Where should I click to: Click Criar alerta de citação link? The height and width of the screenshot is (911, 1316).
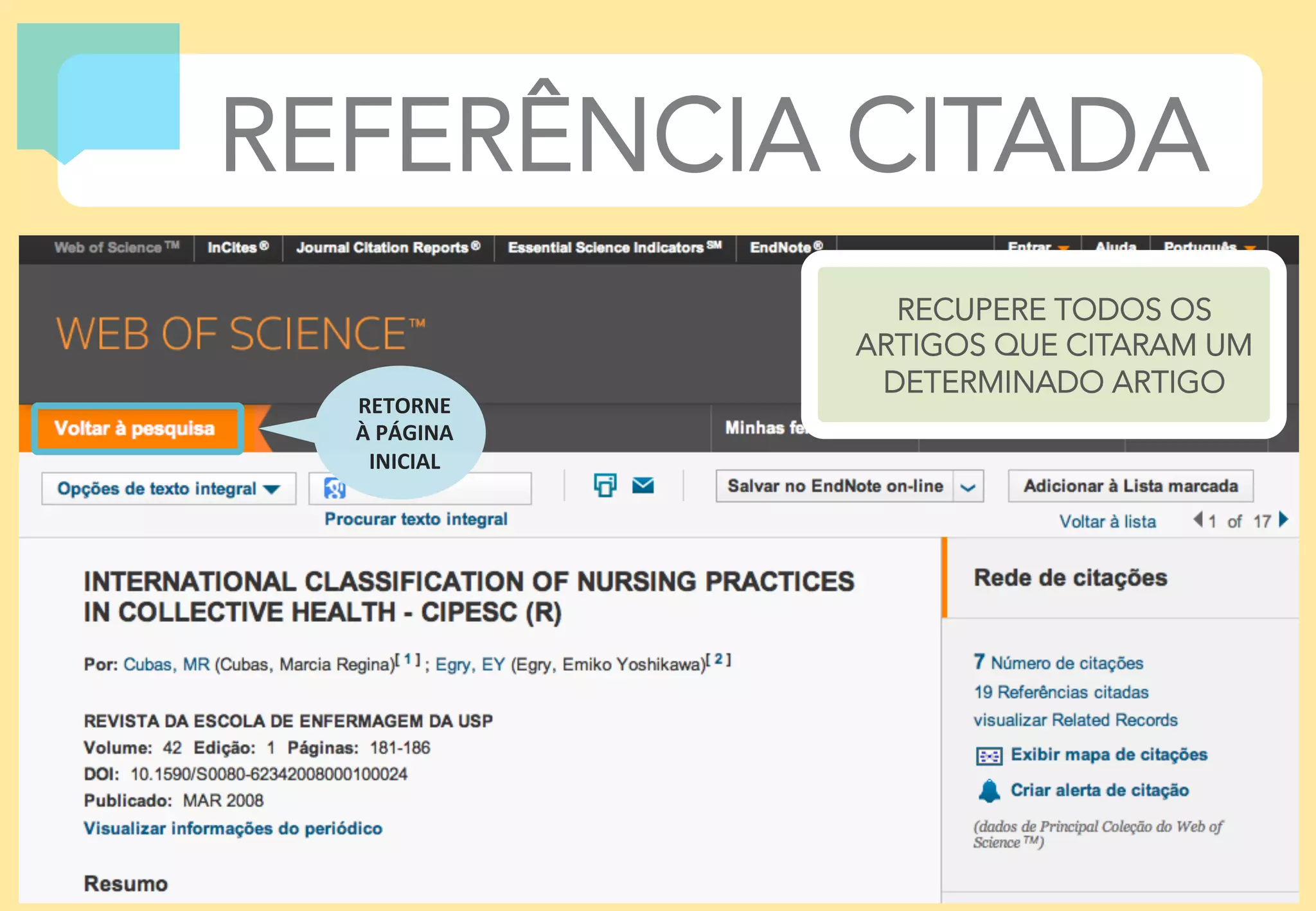1099,790
